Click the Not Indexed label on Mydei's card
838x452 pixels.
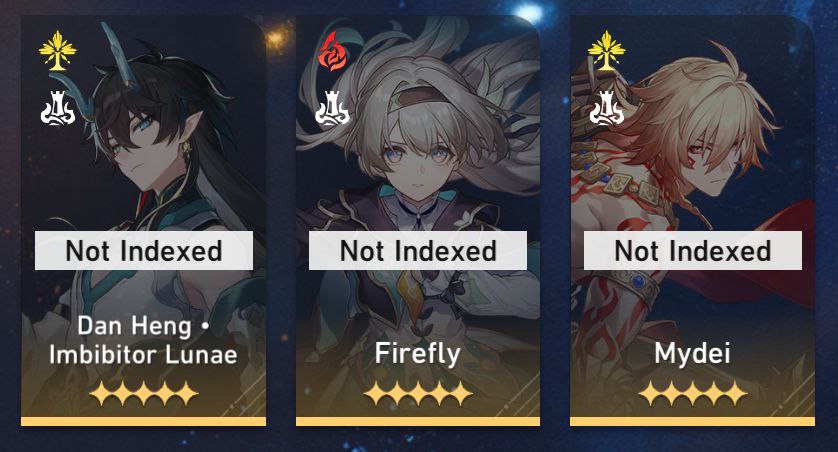click(693, 251)
